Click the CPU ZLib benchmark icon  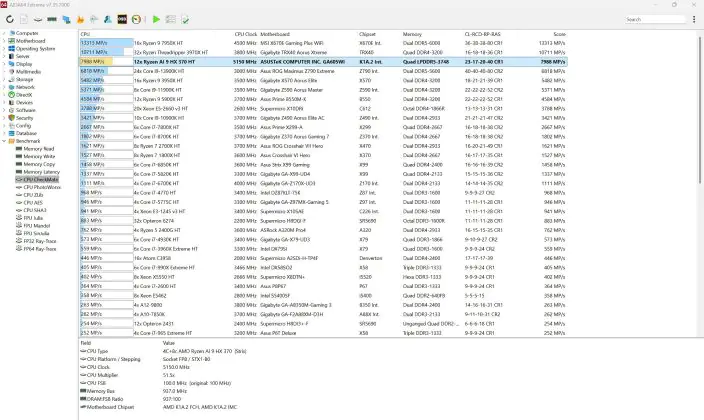(19, 195)
